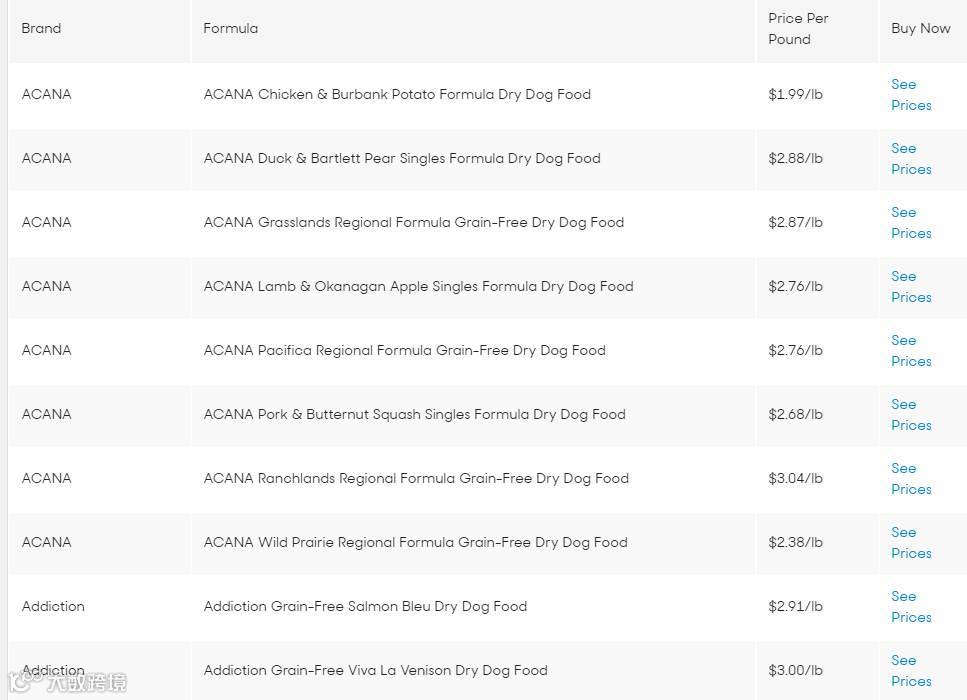Click See Prices for ACANA Pacifica Regional Formula
Viewport: 967px width, 700px height.
coord(911,350)
